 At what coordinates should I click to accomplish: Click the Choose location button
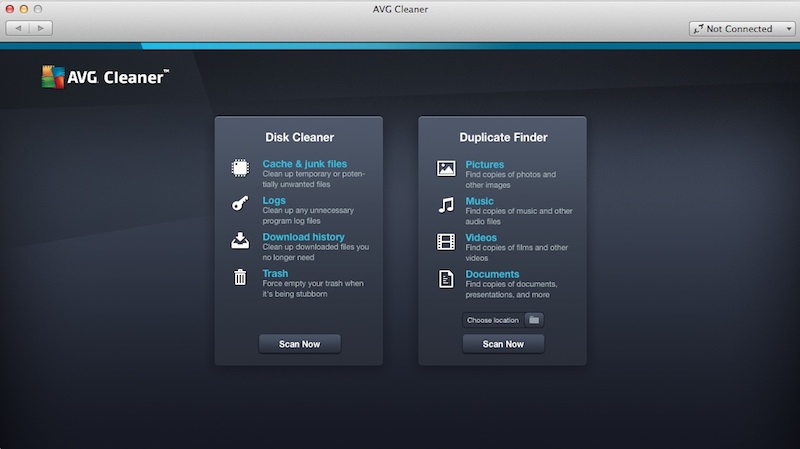(493, 320)
